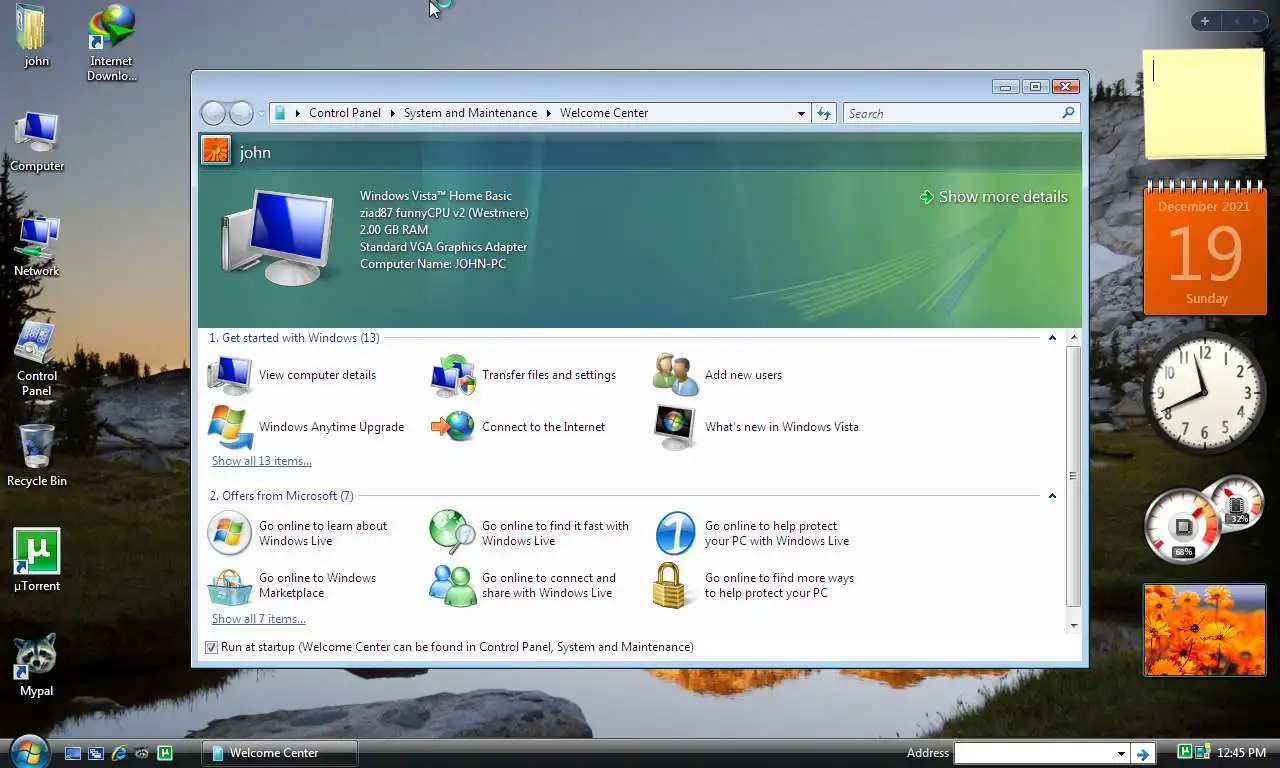Click Show more details link
1280x768 pixels.
tap(994, 197)
